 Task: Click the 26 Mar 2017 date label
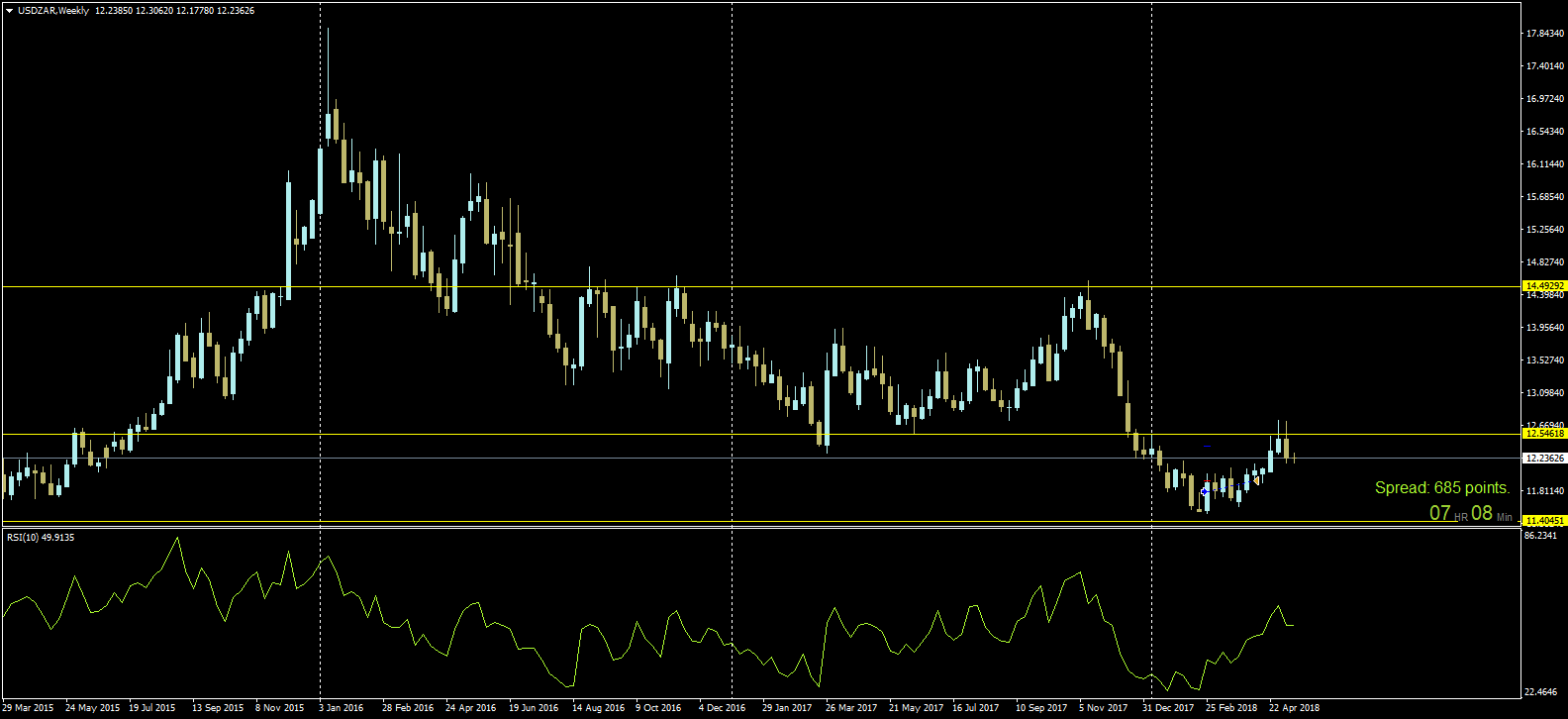[x=851, y=708]
